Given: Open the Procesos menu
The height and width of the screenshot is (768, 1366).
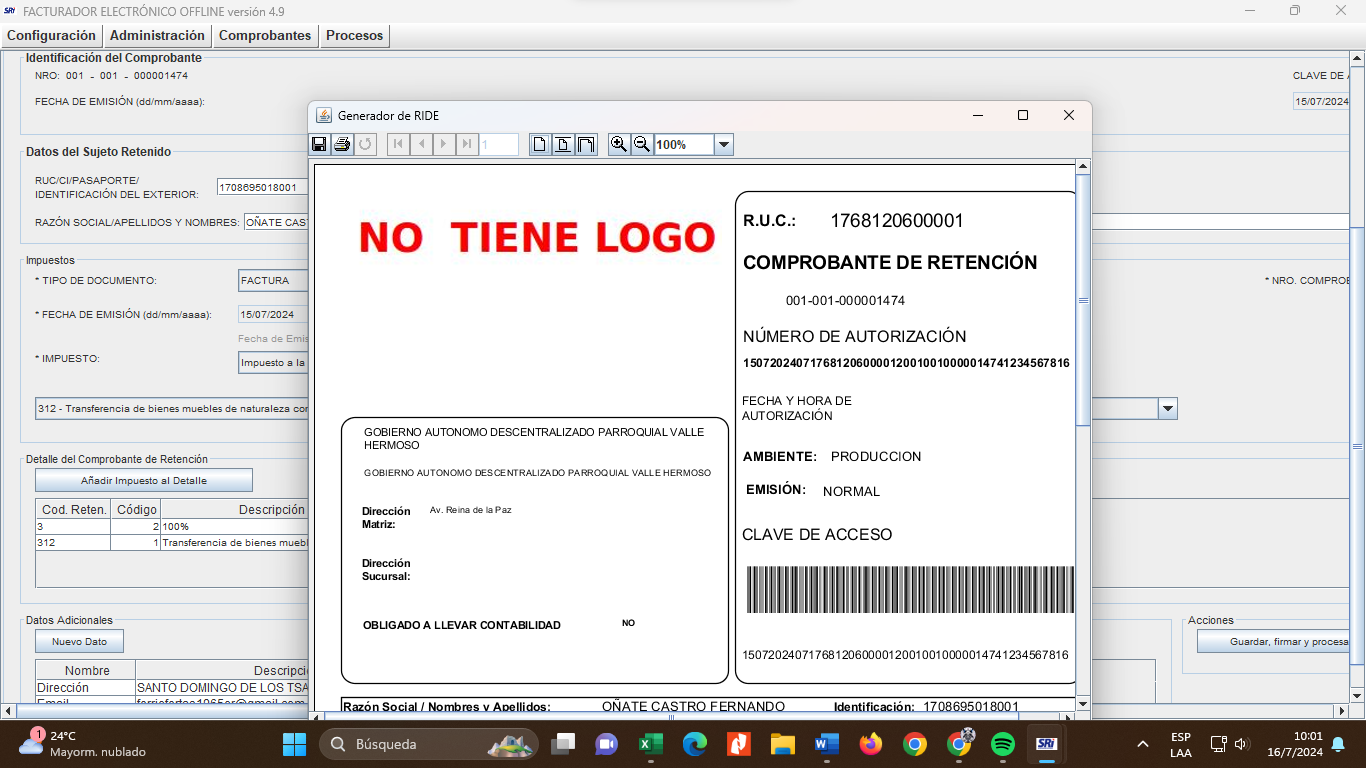Looking at the screenshot, I should [x=354, y=35].
